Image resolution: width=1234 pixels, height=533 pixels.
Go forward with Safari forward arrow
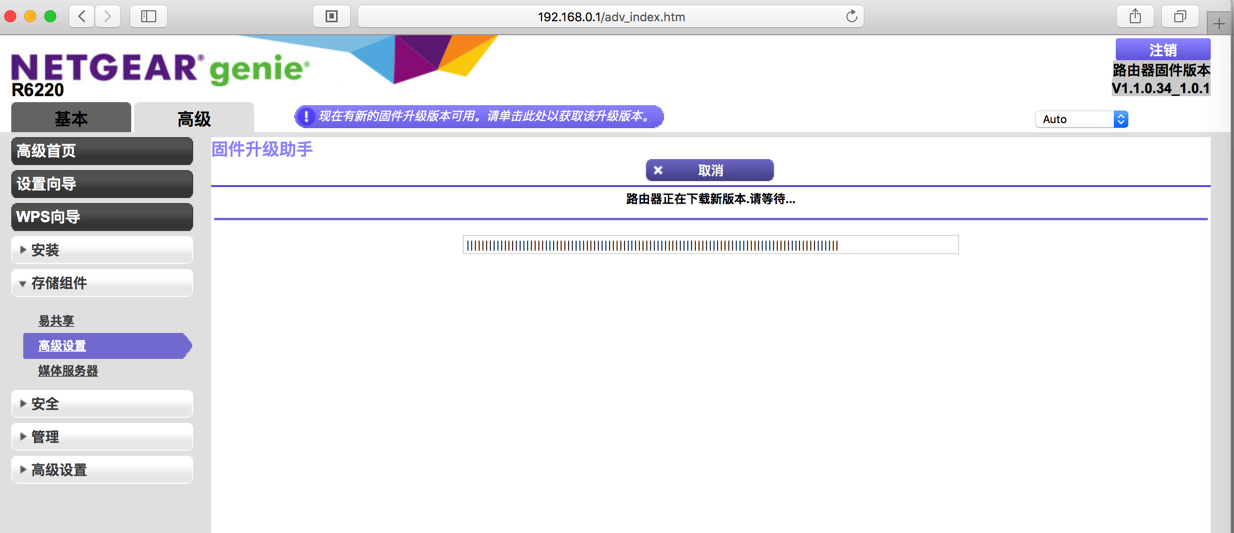coord(108,16)
